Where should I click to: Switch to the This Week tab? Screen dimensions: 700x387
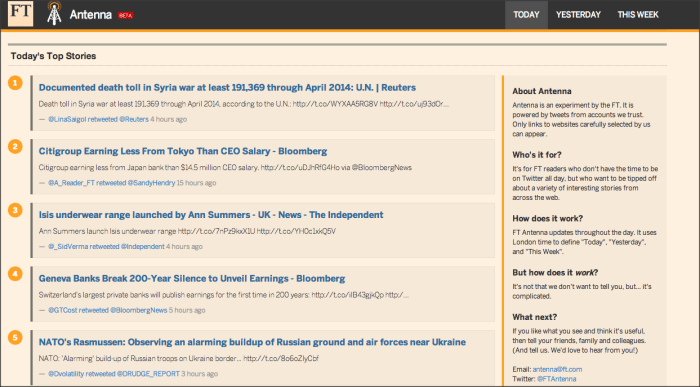click(638, 15)
